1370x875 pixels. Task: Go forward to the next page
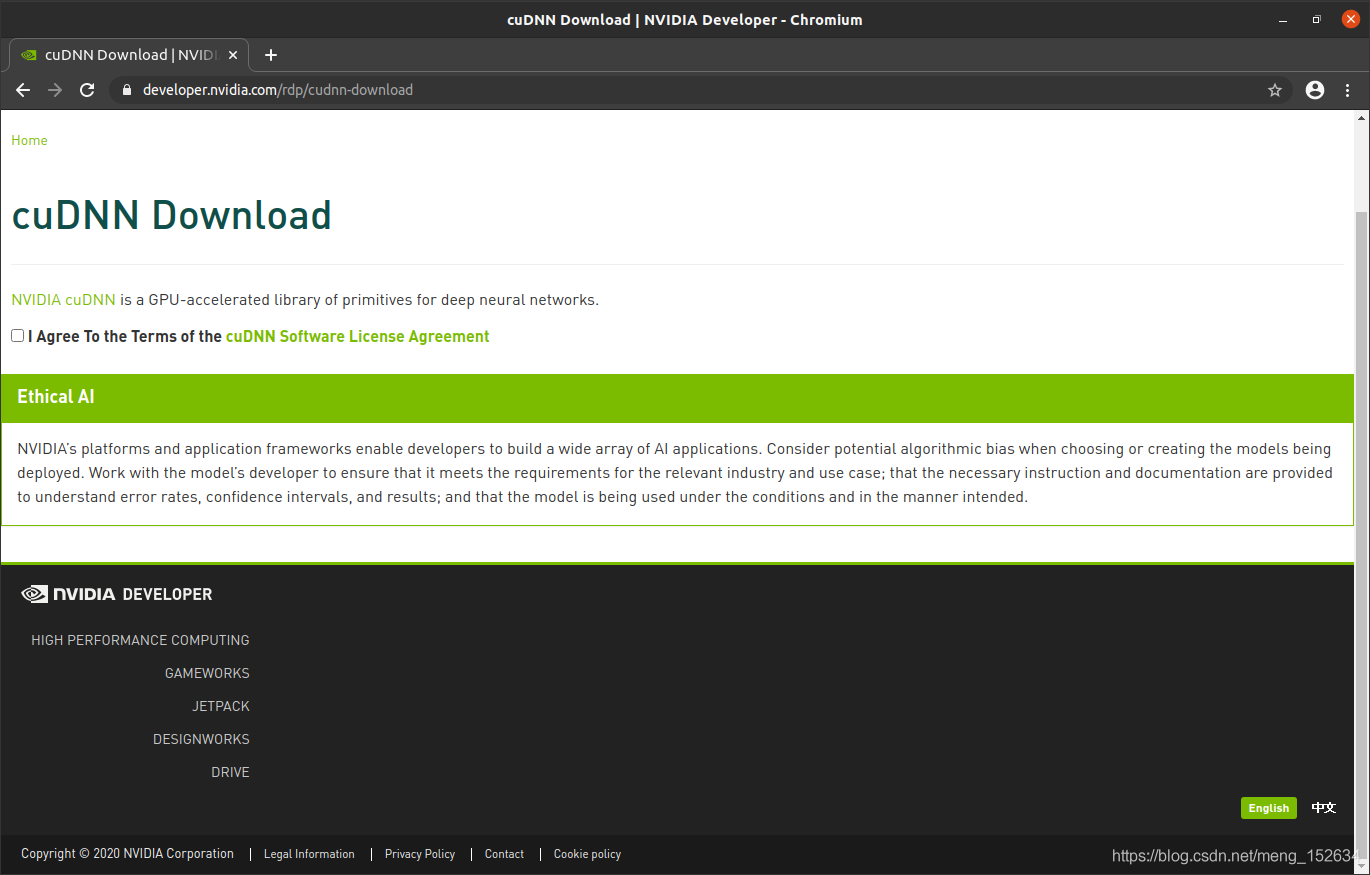pyautogui.click(x=55, y=90)
